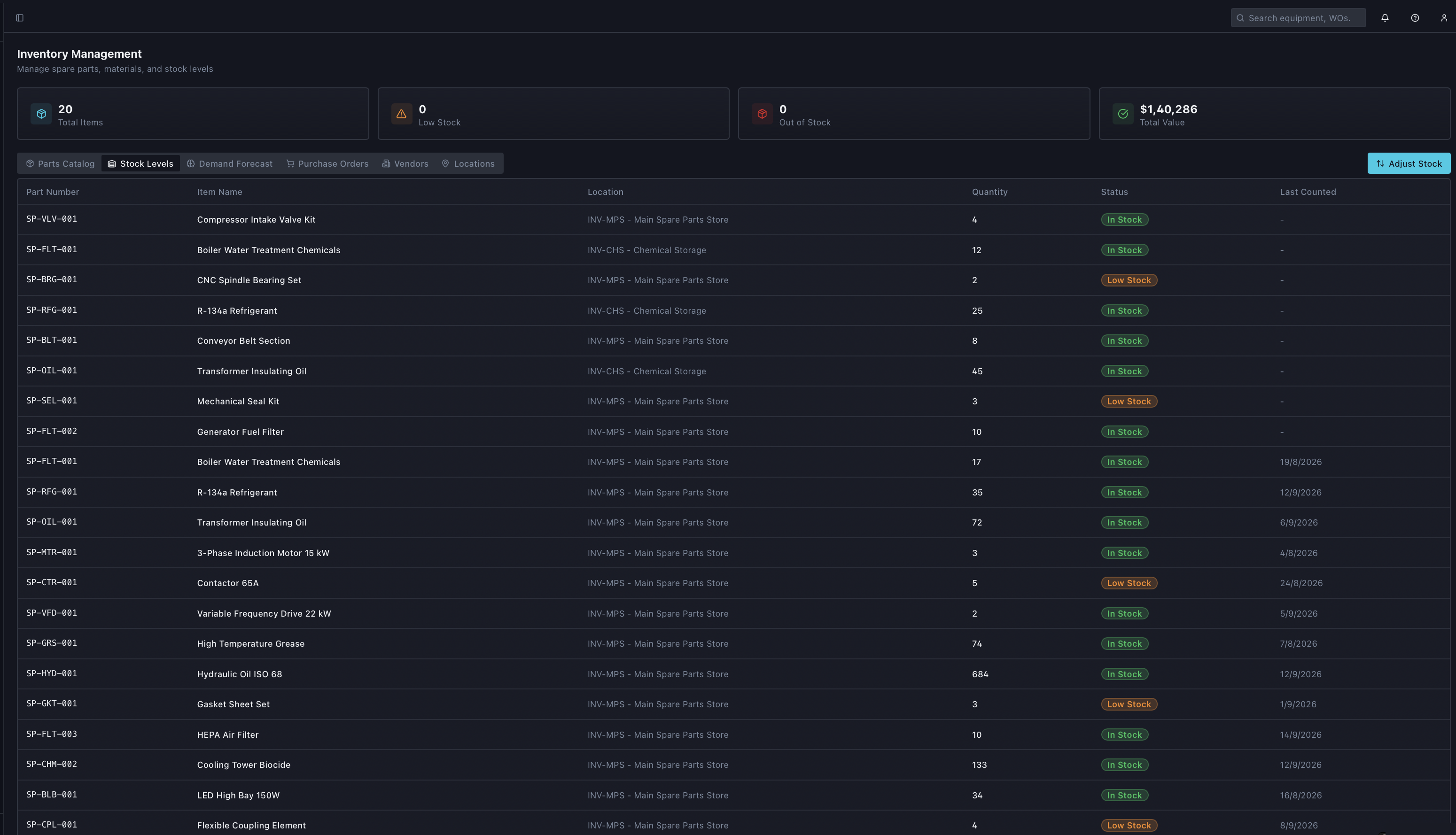Click the Out of Stock red box icon
The width and height of the screenshot is (1456, 835).
pos(762,114)
